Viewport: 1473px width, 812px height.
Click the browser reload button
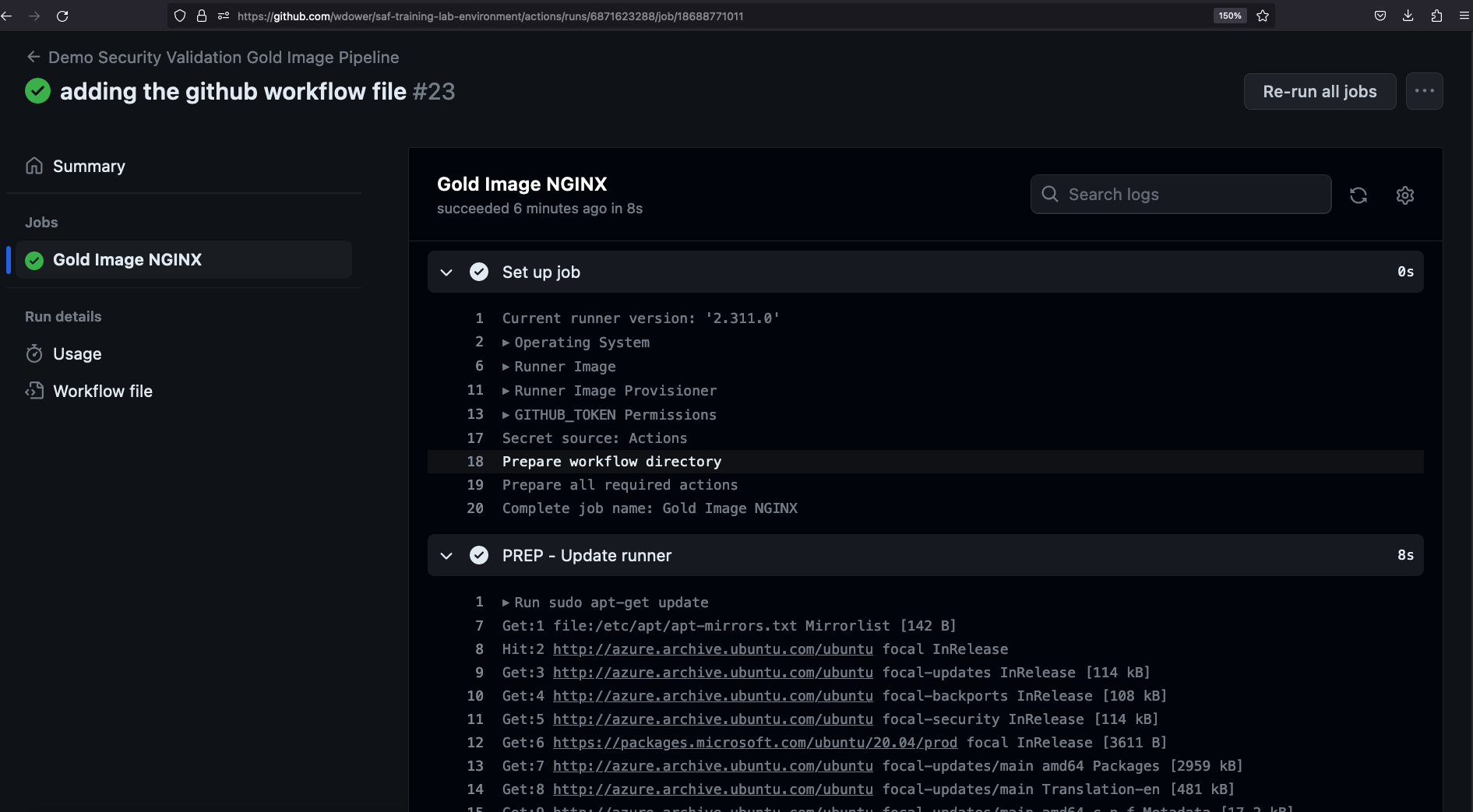(x=62, y=16)
